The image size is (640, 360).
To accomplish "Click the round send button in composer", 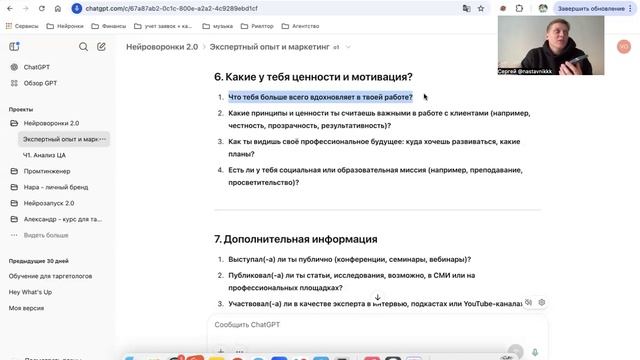I will point(516,351).
